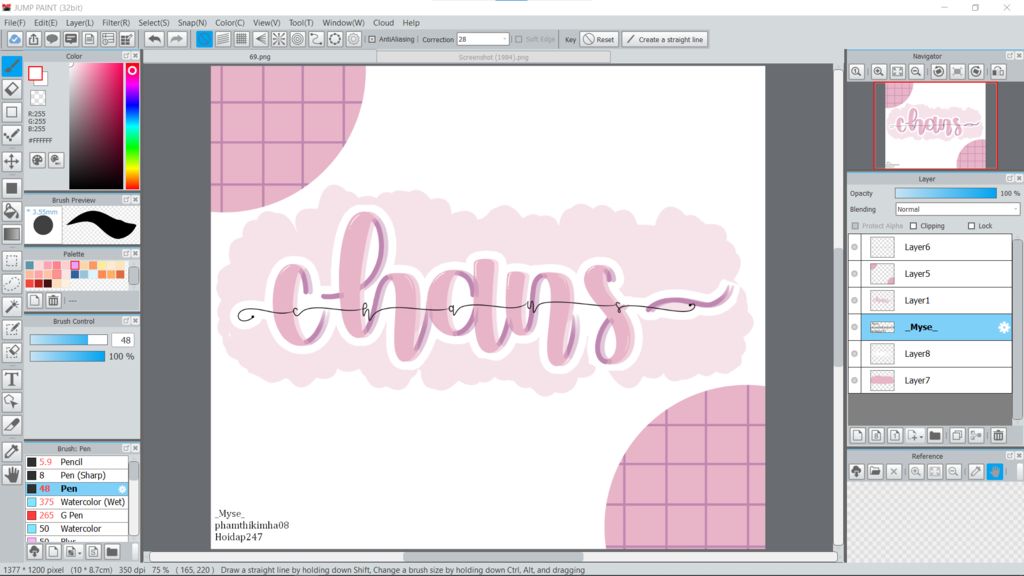Enable grid snap in toolbar
1024x576 pixels.
242,39
